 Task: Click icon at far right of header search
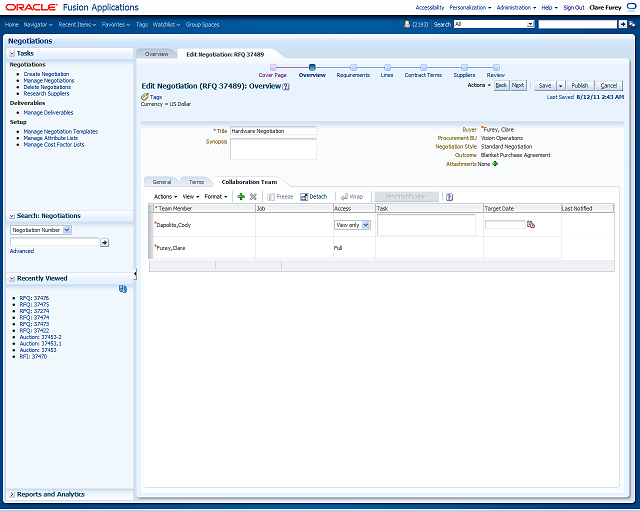point(632,24)
